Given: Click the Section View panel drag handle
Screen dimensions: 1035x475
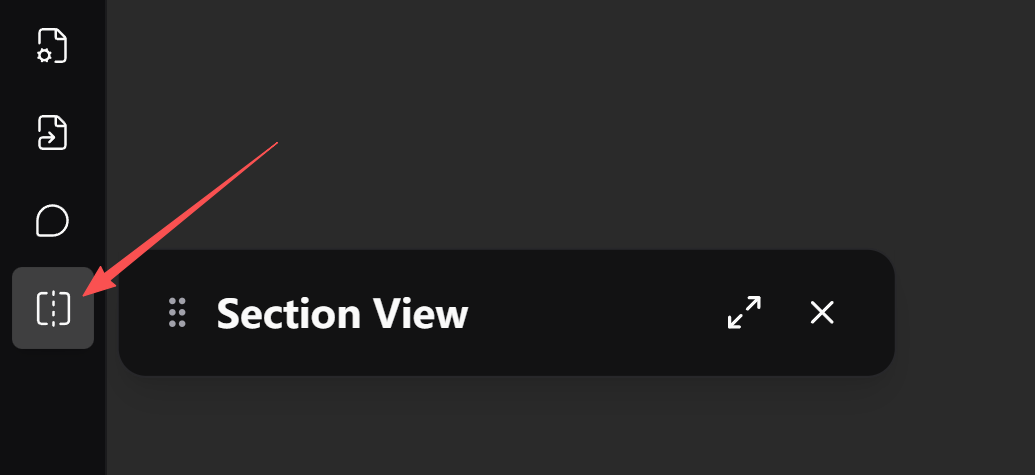Looking at the screenshot, I should point(178,313).
